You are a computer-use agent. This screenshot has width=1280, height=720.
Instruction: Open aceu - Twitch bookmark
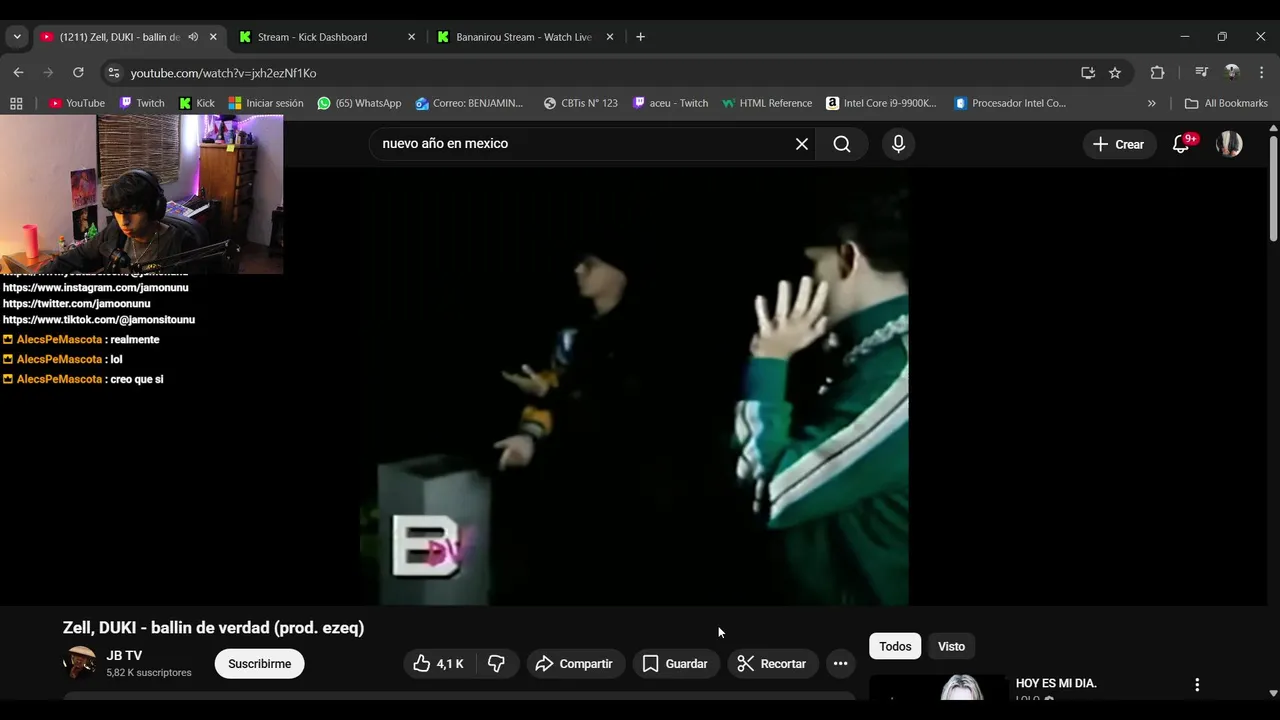click(x=671, y=103)
